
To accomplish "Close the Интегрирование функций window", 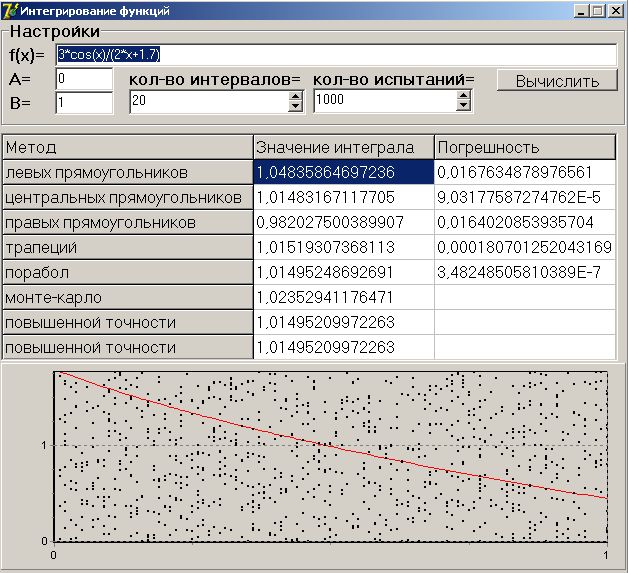I will pos(616,11).
